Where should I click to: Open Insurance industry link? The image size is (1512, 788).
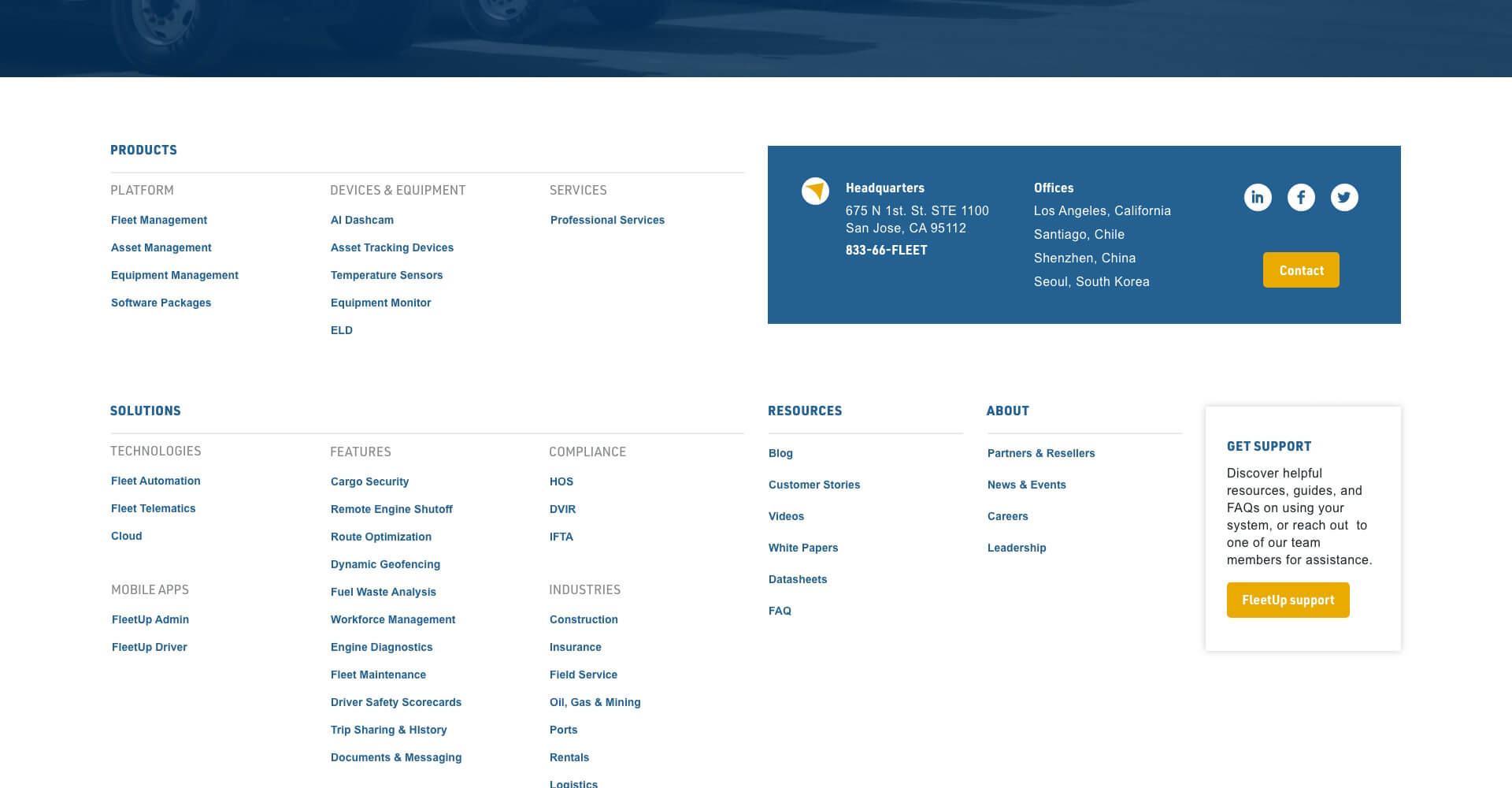[576, 647]
